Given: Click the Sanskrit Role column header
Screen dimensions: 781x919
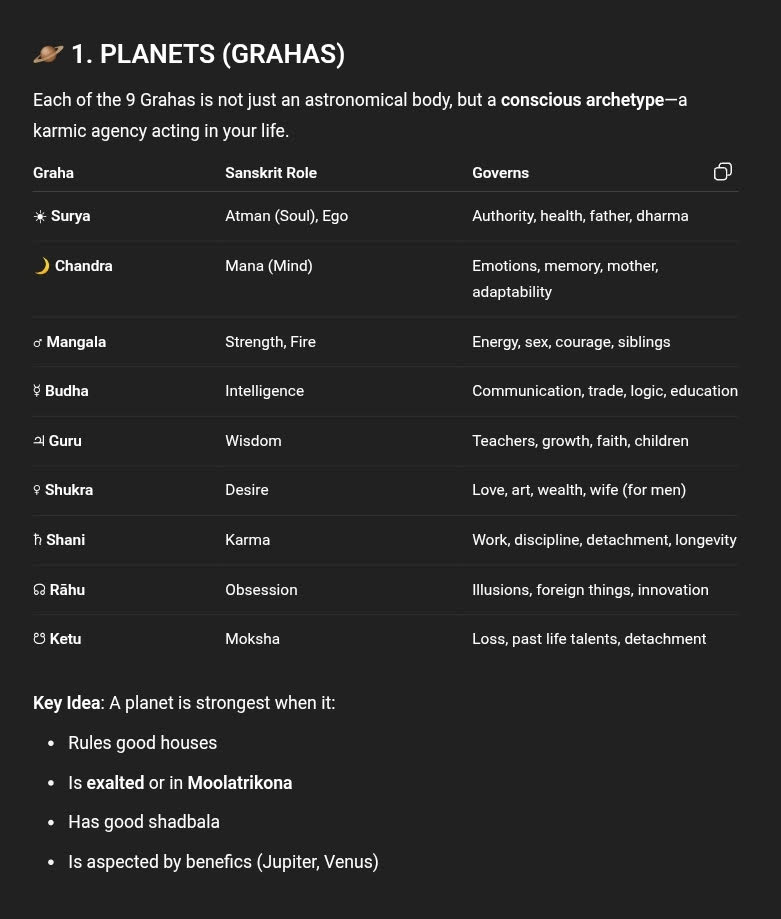Looking at the screenshot, I should tap(270, 173).
